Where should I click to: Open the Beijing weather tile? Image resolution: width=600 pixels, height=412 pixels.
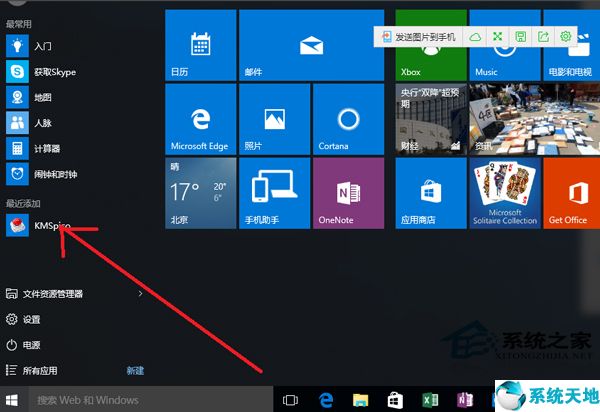click(201, 193)
